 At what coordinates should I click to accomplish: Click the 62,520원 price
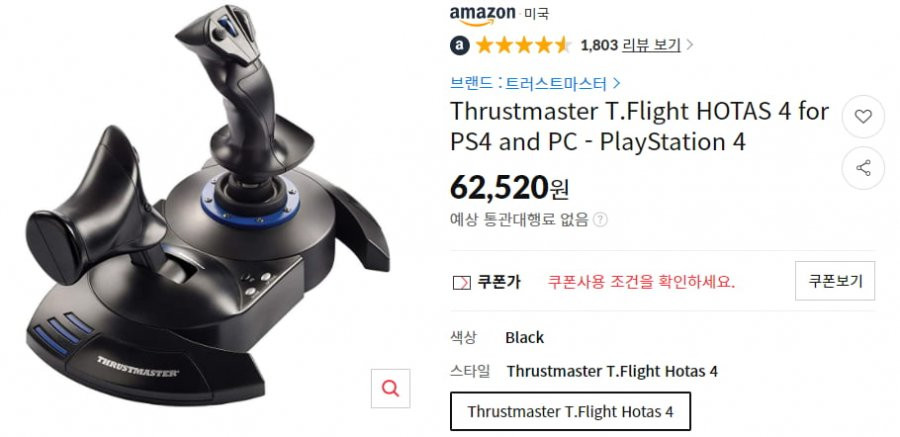509,188
